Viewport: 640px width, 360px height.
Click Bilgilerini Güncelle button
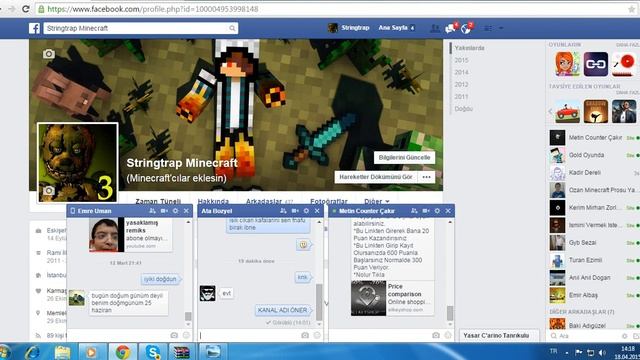click(404, 158)
